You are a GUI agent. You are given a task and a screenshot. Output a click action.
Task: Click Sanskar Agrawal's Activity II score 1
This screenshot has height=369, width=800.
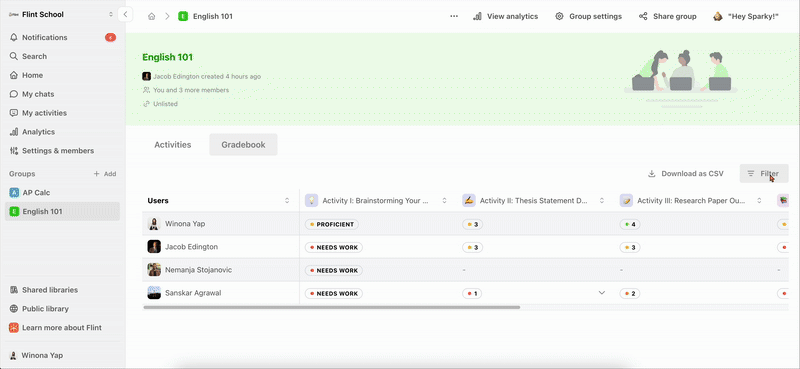coord(472,293)
